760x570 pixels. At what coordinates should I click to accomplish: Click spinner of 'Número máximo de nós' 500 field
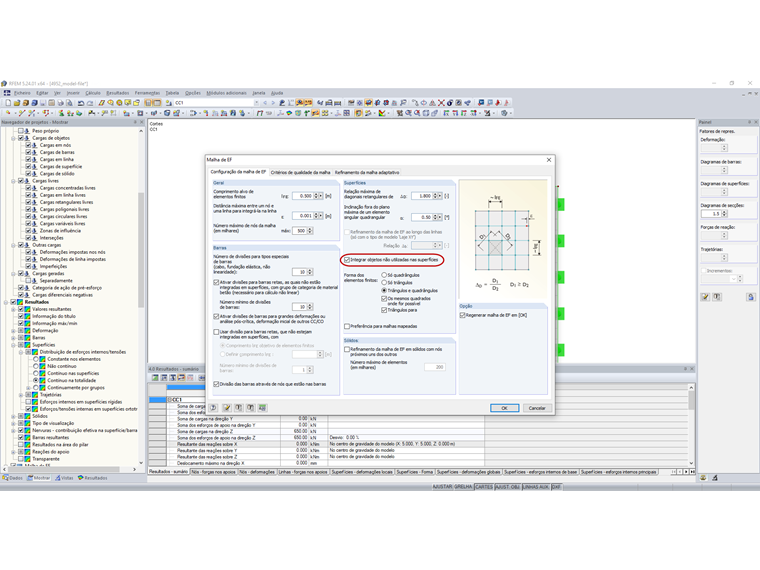click(x=310, y=231)
